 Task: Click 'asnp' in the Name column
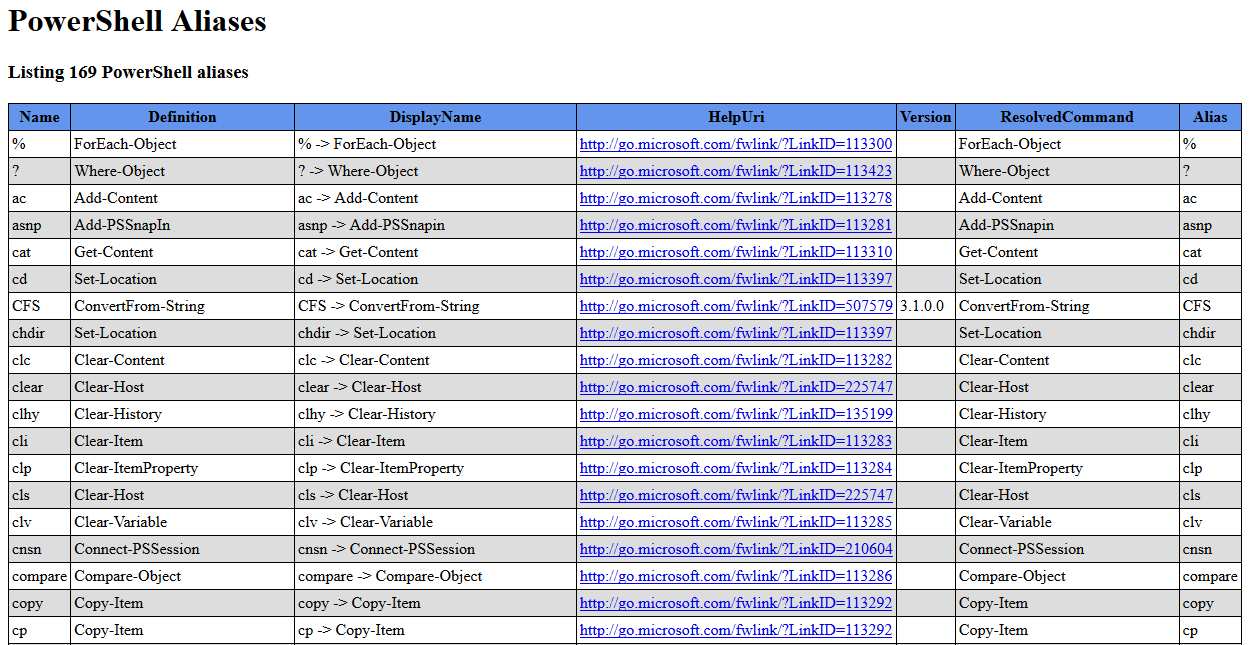tap(27, 225)
